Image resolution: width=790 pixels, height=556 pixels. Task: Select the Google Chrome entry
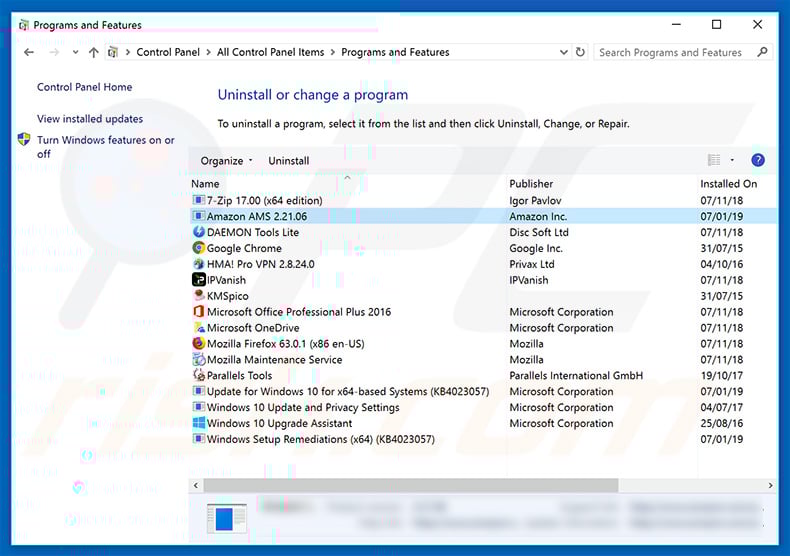244,248
